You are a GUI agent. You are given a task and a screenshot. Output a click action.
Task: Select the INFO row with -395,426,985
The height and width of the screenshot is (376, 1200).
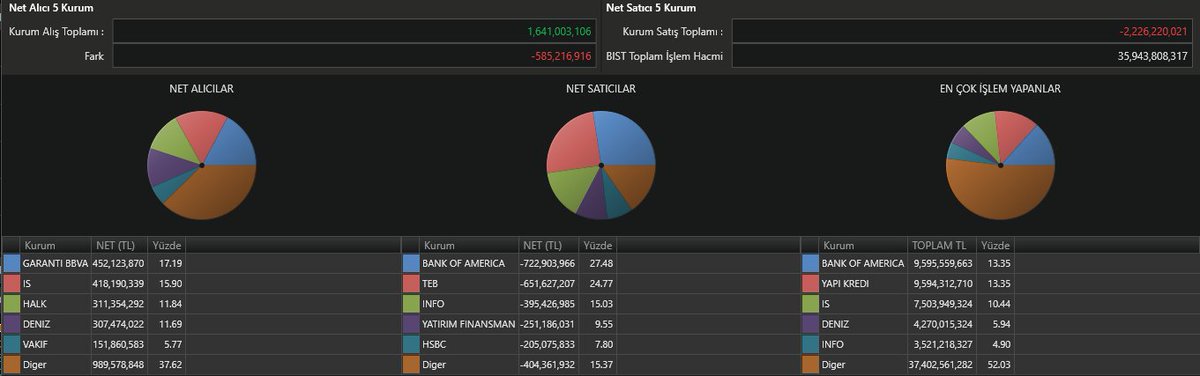[600, 304]
